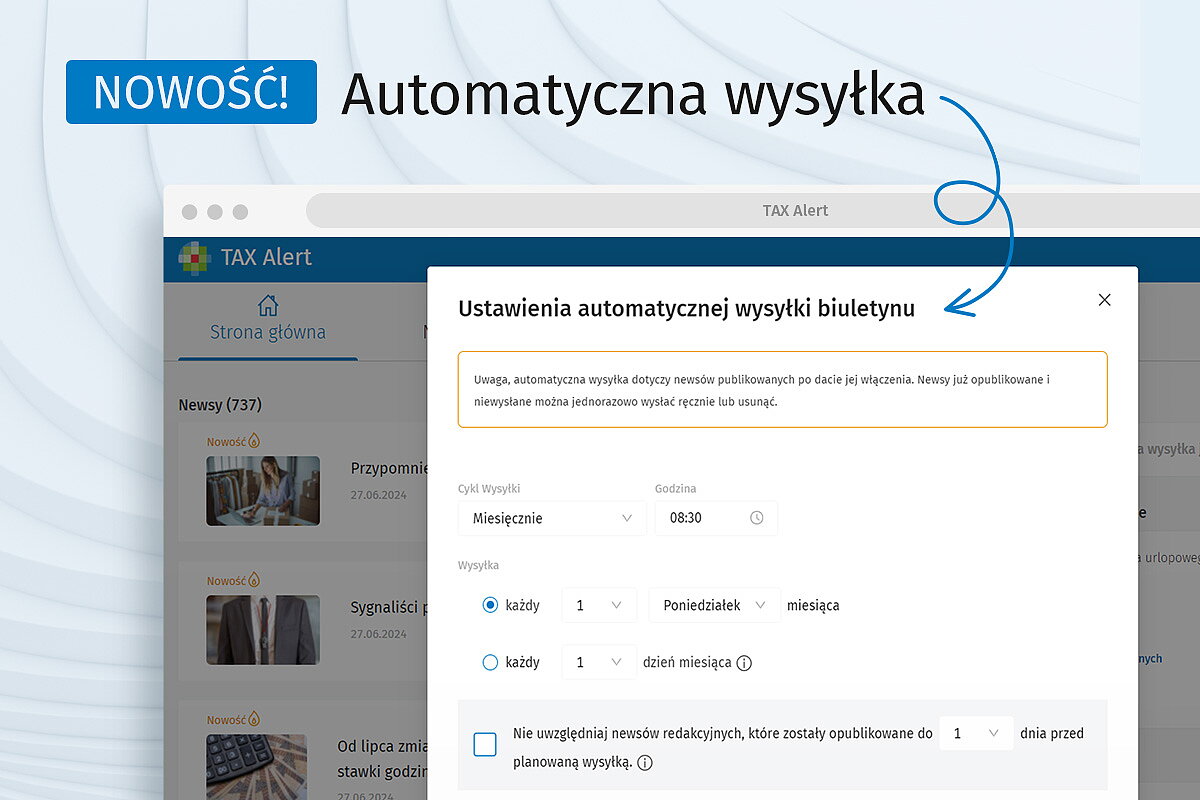This screenshot has width=1200, height=800.
Task: Close the automatic bulletin settings dialog
Action: pyautogui.click(x=1104, y=300)
